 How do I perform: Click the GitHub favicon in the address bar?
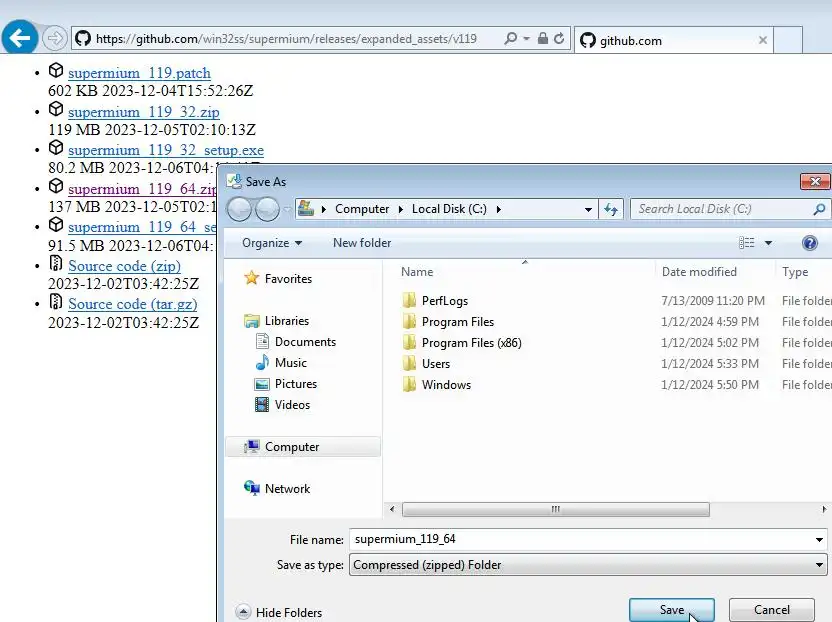pyautogui.click(x=82, y=39)
